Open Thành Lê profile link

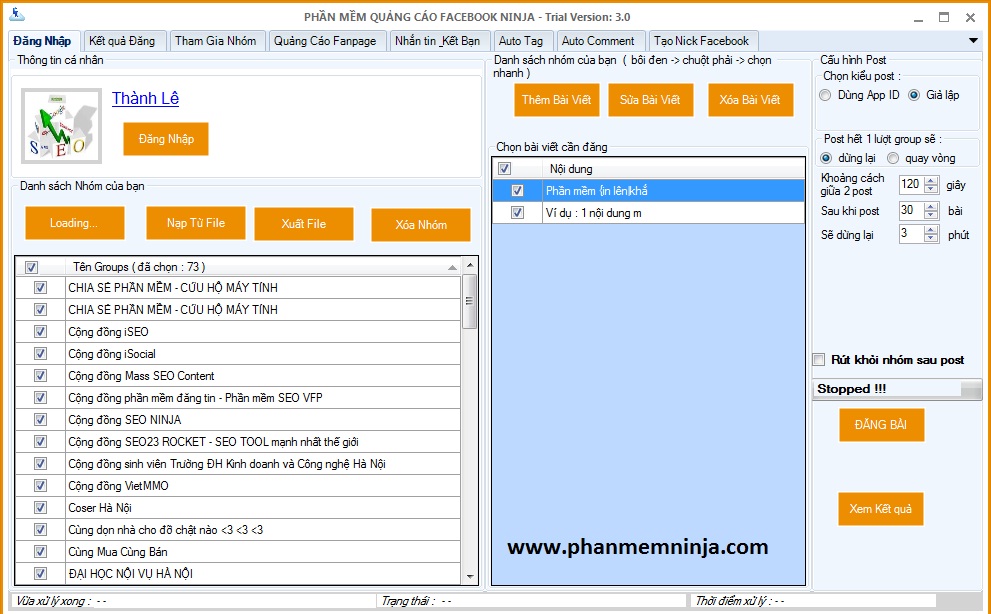(145, 99)
